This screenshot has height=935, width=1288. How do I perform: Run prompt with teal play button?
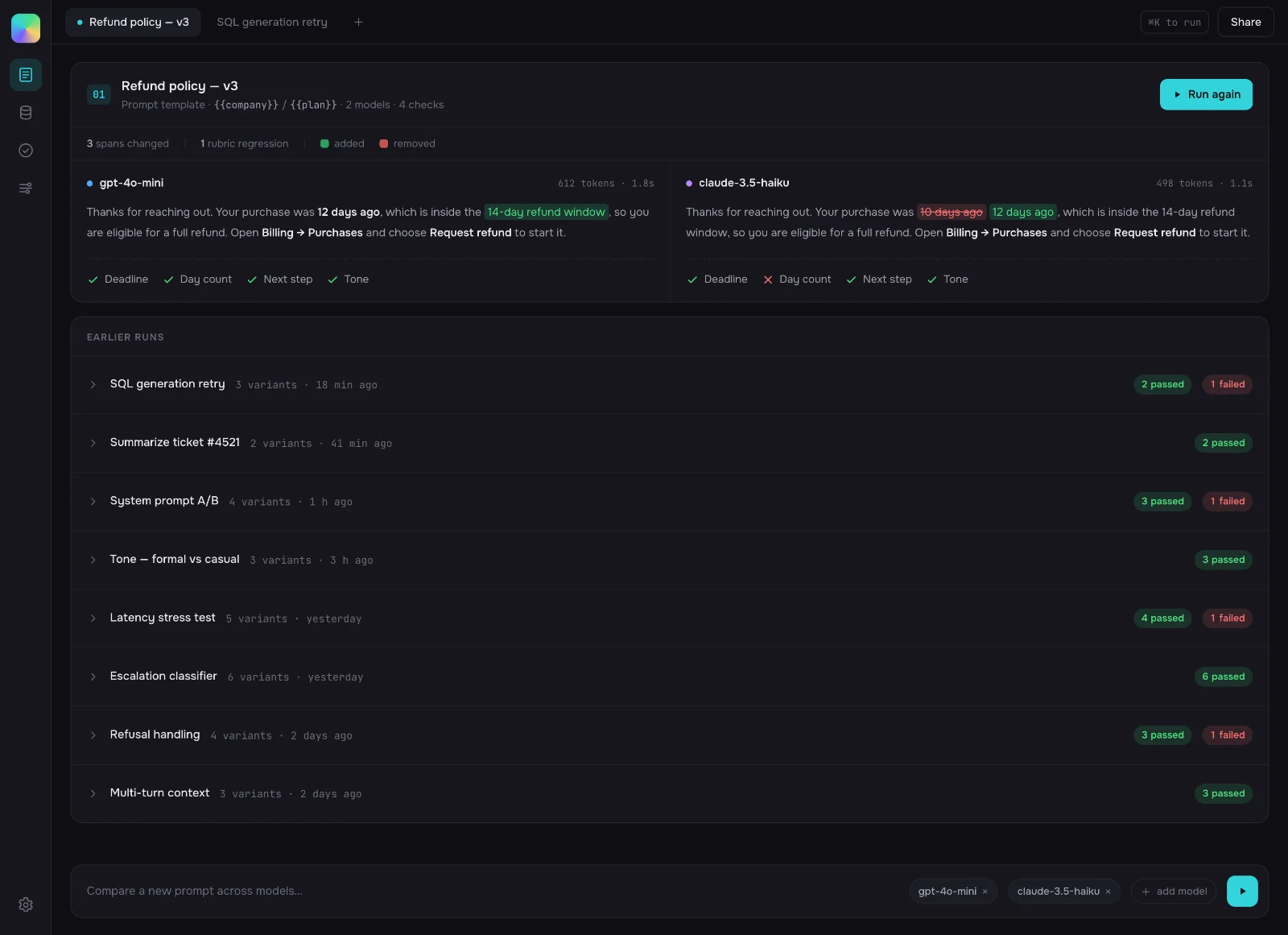pos(1242,891)
